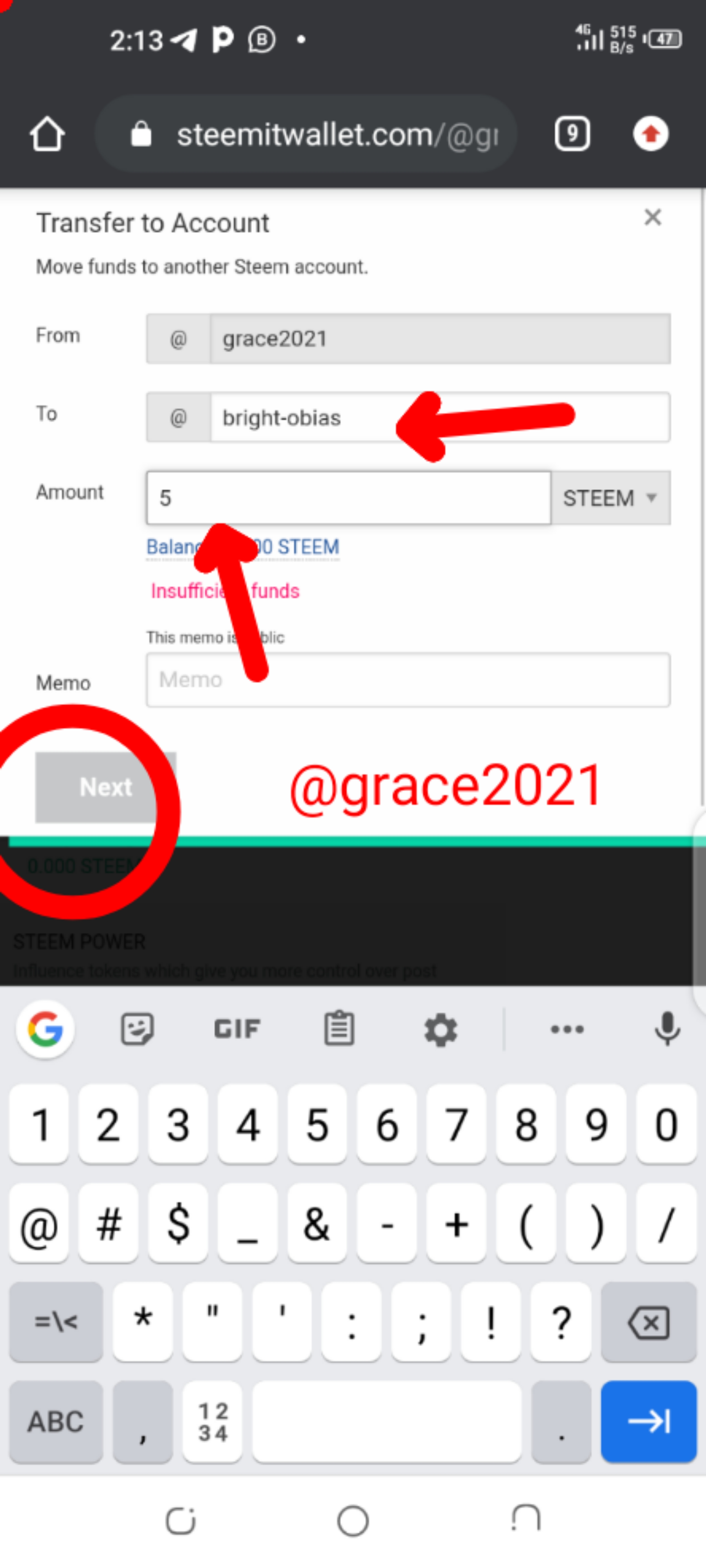Tap the keyboard backspace key
The image size is (706, 1568).
[649, 1321]
